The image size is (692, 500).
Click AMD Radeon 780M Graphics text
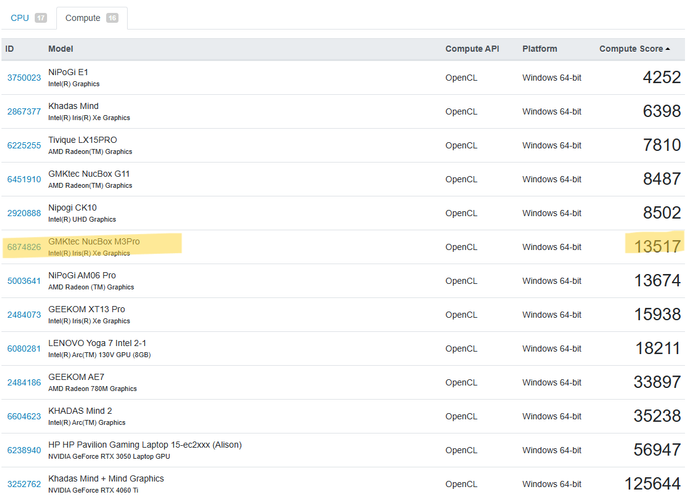92,389
